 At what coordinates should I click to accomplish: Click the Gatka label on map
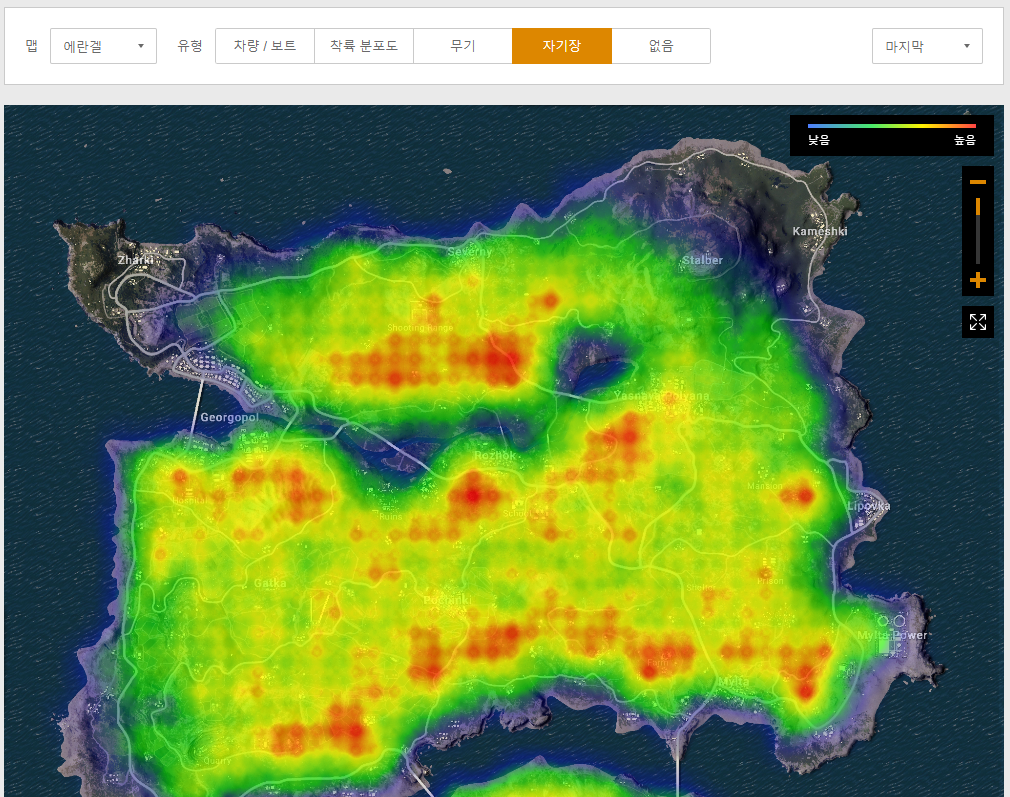click(x=270, y=583)
